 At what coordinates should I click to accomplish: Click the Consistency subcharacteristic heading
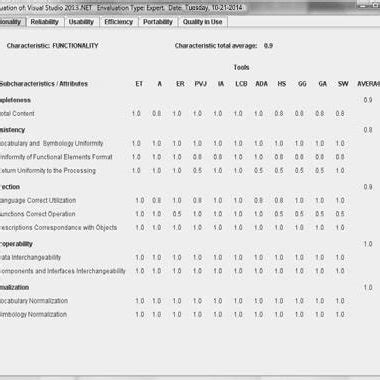(x=13, y=130)
